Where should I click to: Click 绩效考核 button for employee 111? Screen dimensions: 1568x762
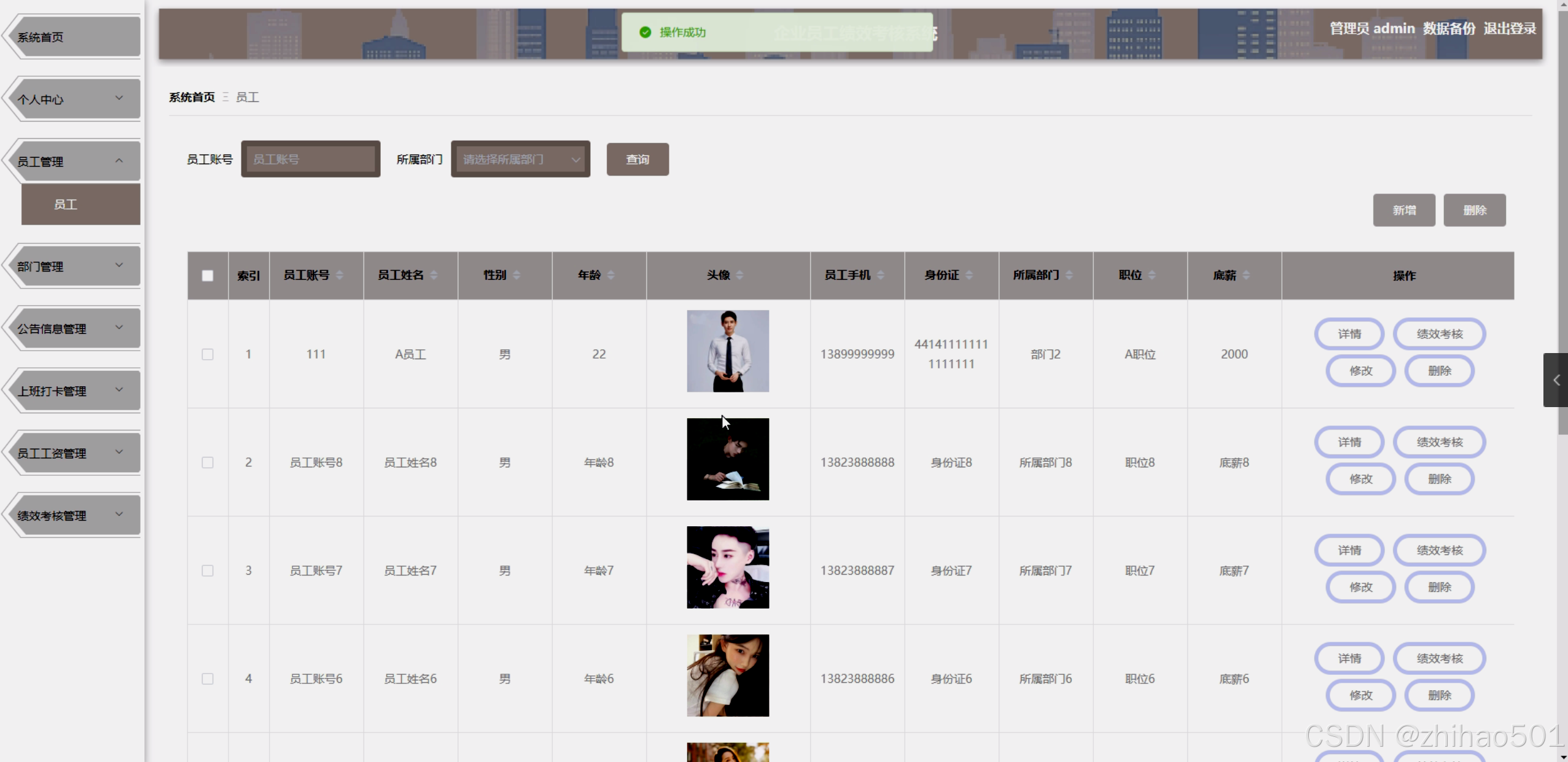[1439, 334]
